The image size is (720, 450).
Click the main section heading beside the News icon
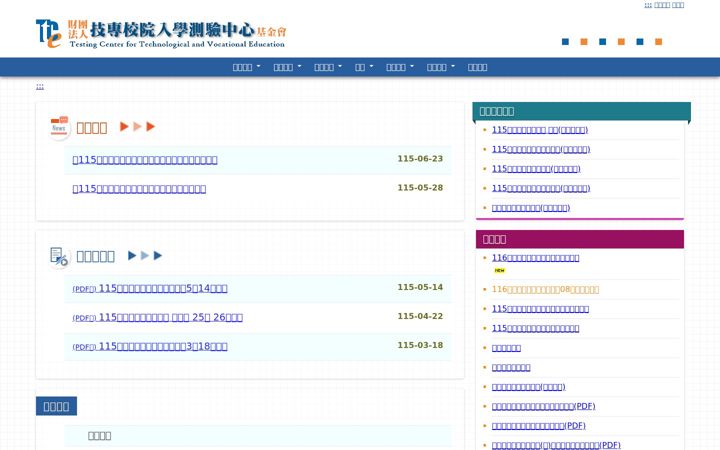tap(92, 128)
